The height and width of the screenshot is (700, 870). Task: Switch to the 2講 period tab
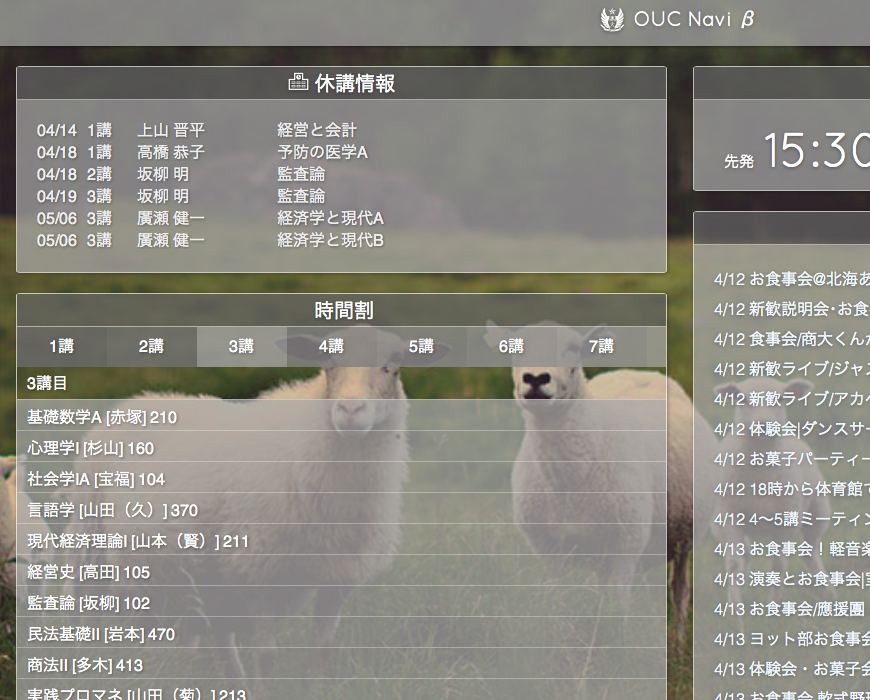(x=151, y=346)
